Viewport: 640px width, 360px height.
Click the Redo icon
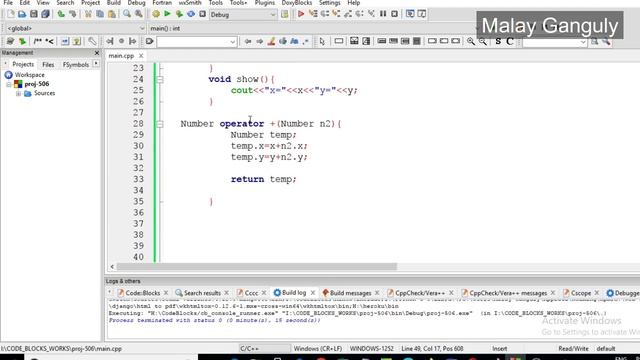[73, 14]
